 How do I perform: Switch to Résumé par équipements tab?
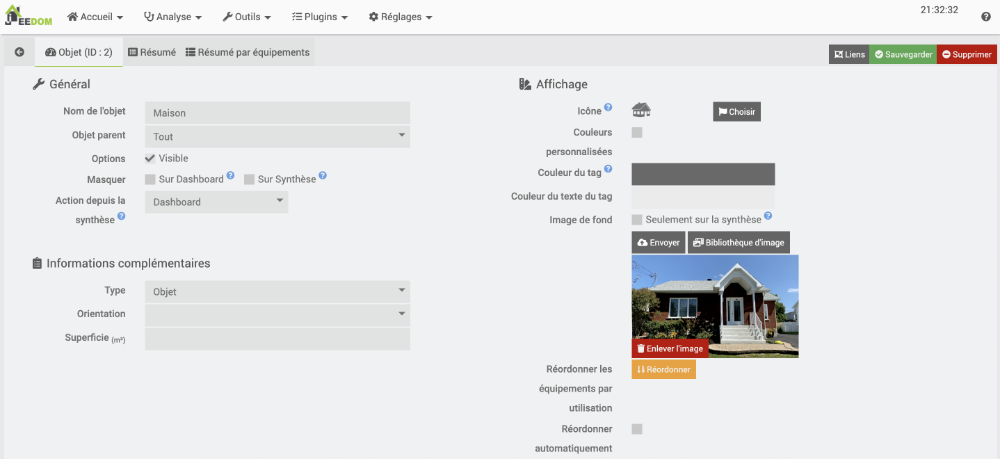247,52
